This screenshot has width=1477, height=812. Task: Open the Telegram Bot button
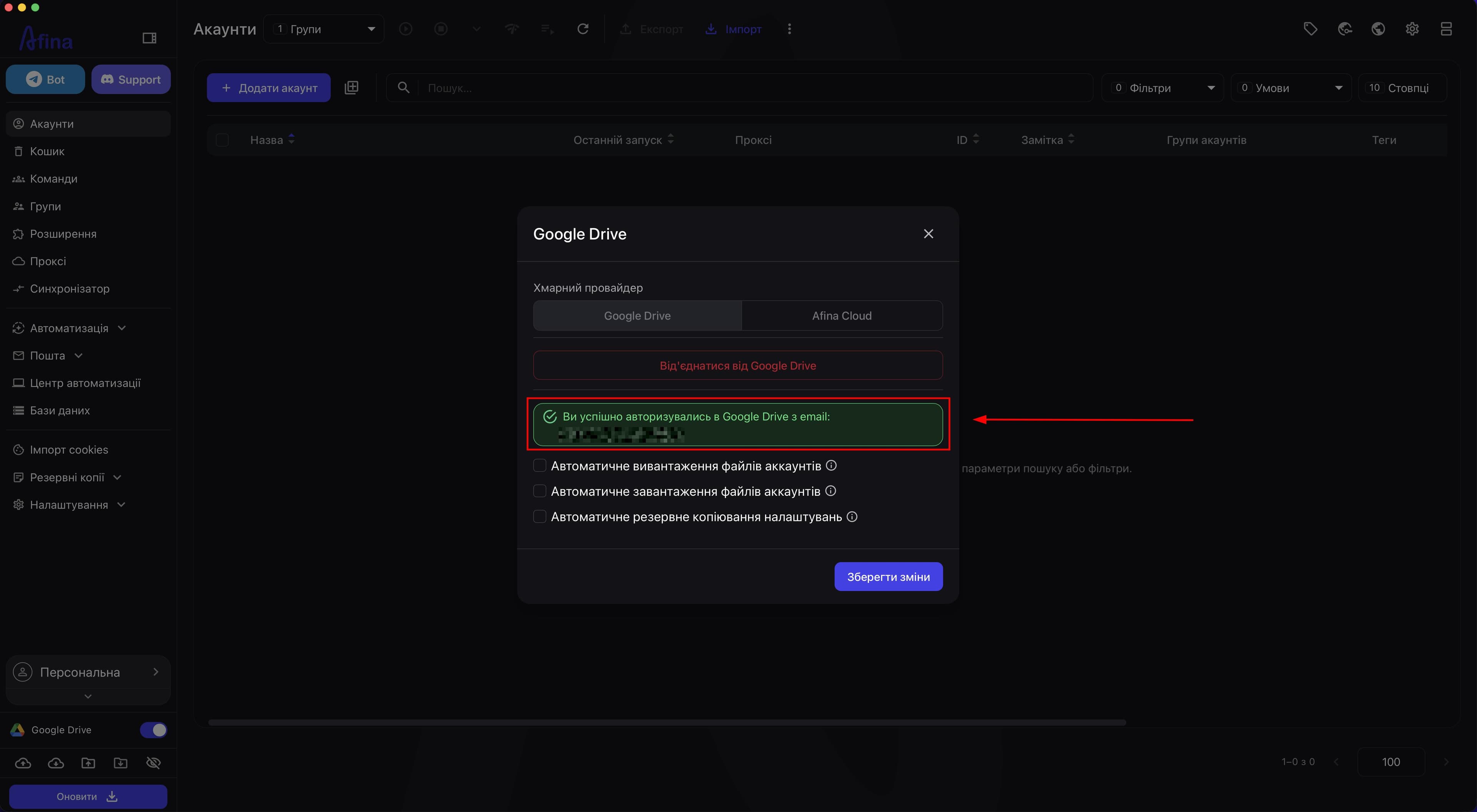tap(45, 80)
